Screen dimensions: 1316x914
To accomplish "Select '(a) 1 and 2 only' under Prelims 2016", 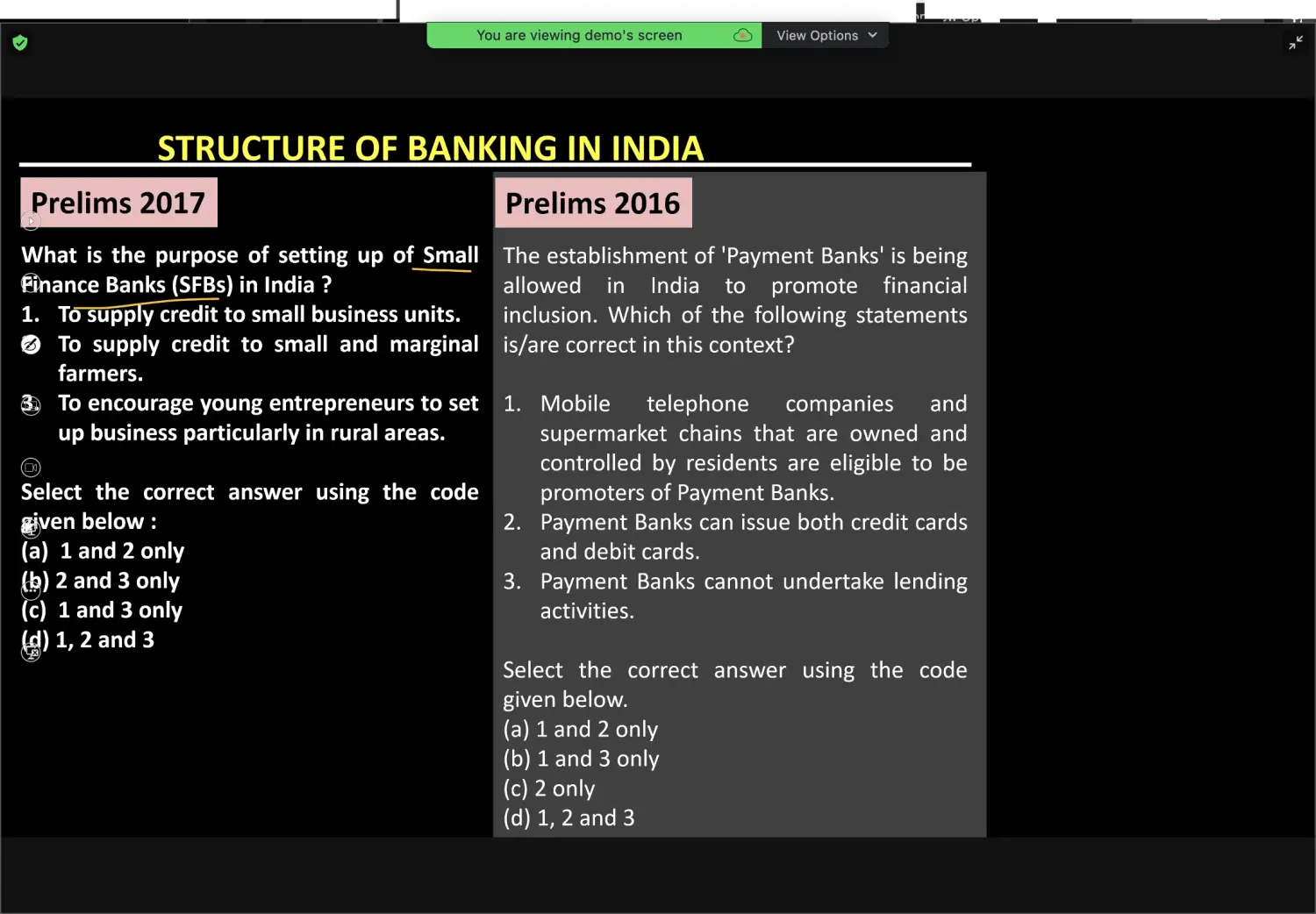I will (x=581, y=729).
